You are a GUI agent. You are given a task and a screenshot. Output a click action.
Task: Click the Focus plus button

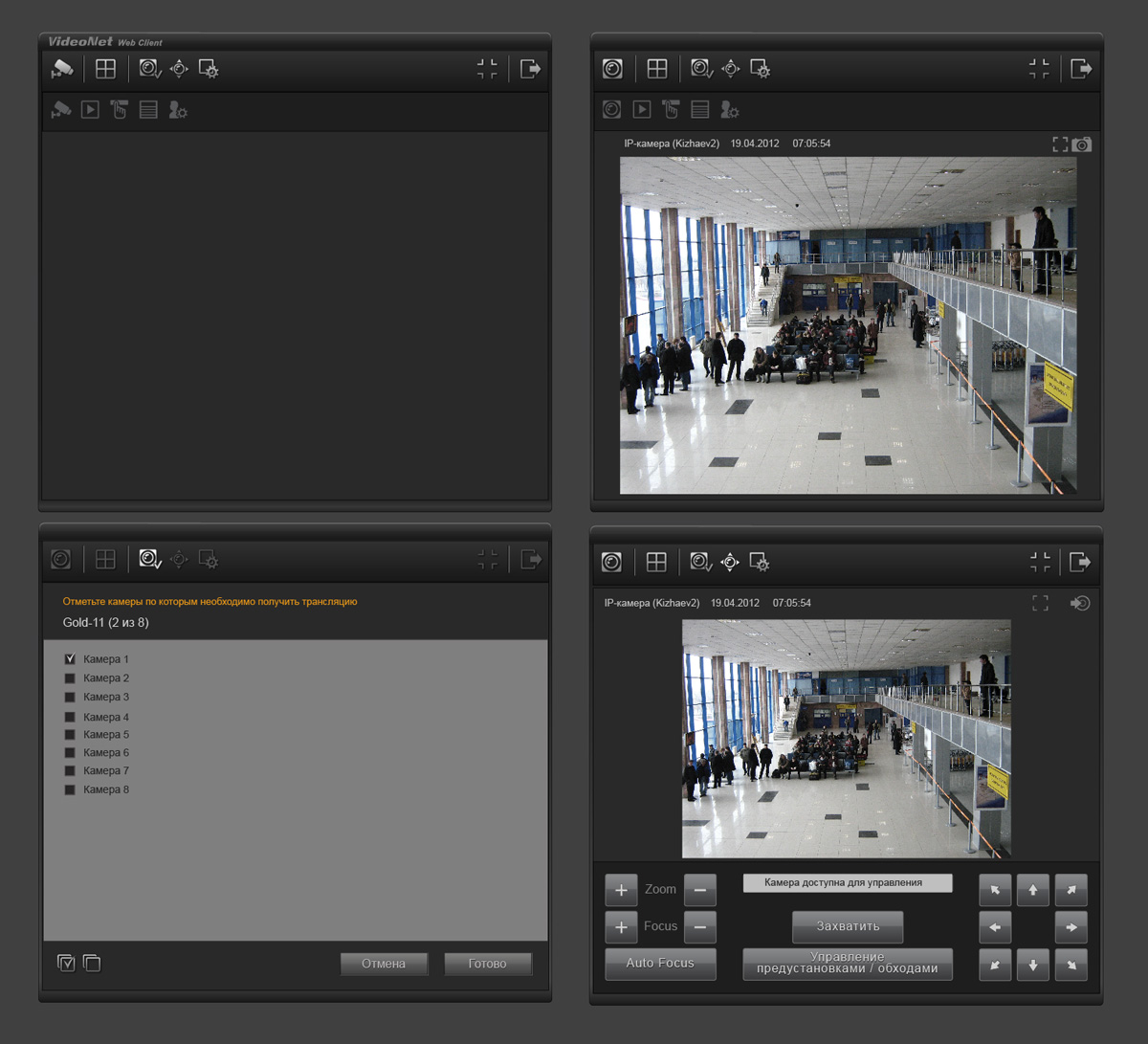pyautogui.click(x=621, y=927)
